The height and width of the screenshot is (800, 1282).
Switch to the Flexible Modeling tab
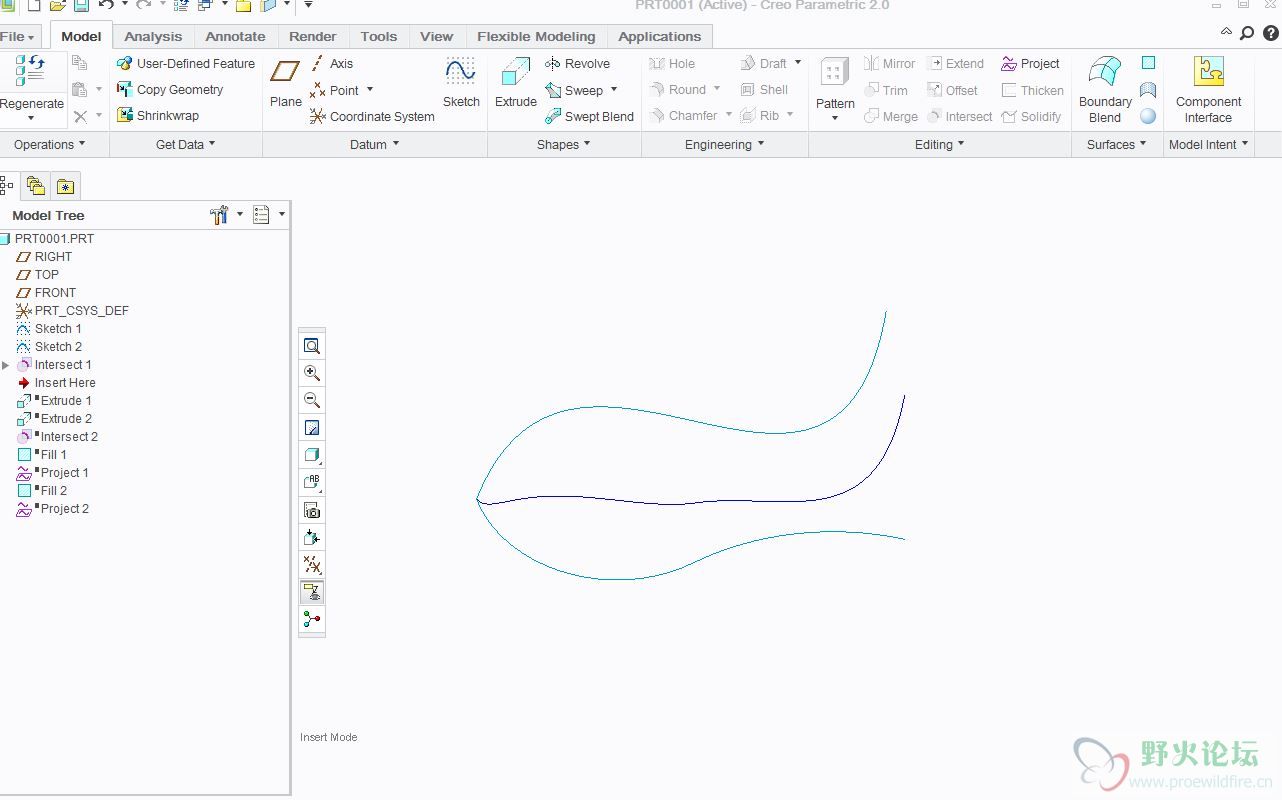pos(536,36)
